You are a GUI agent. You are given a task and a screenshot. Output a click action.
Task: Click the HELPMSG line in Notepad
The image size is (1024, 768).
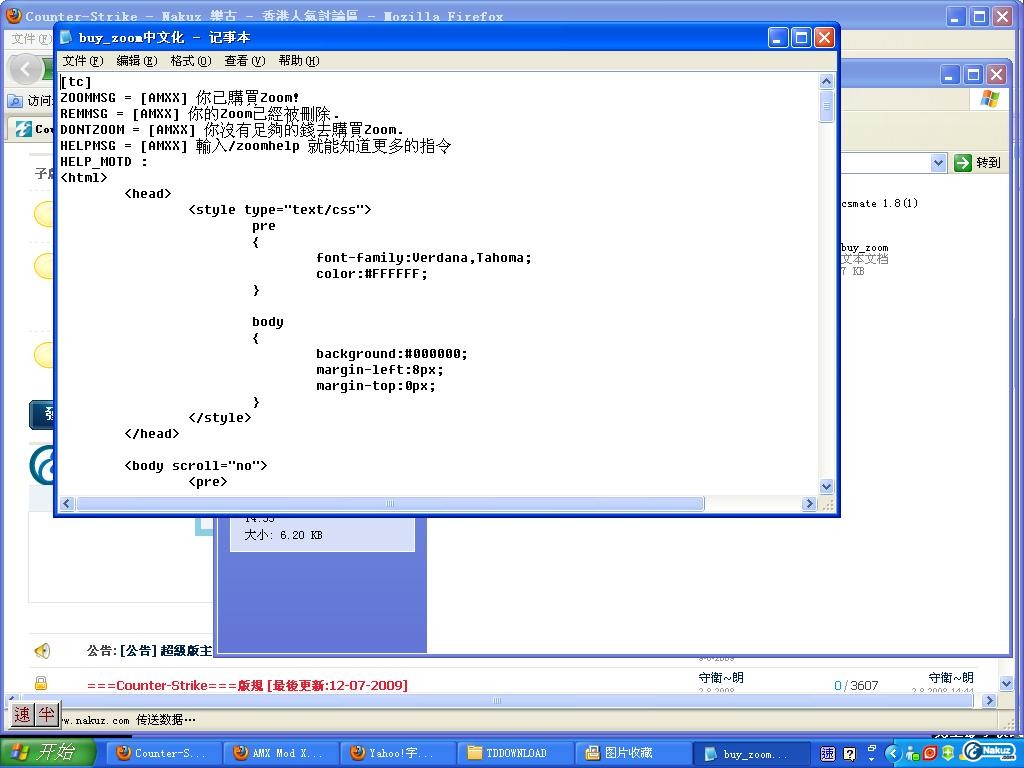255,146
